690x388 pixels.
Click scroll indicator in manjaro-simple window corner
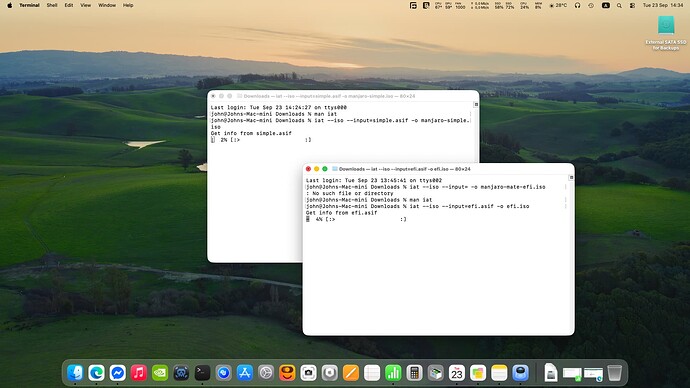tap(476, 105)
